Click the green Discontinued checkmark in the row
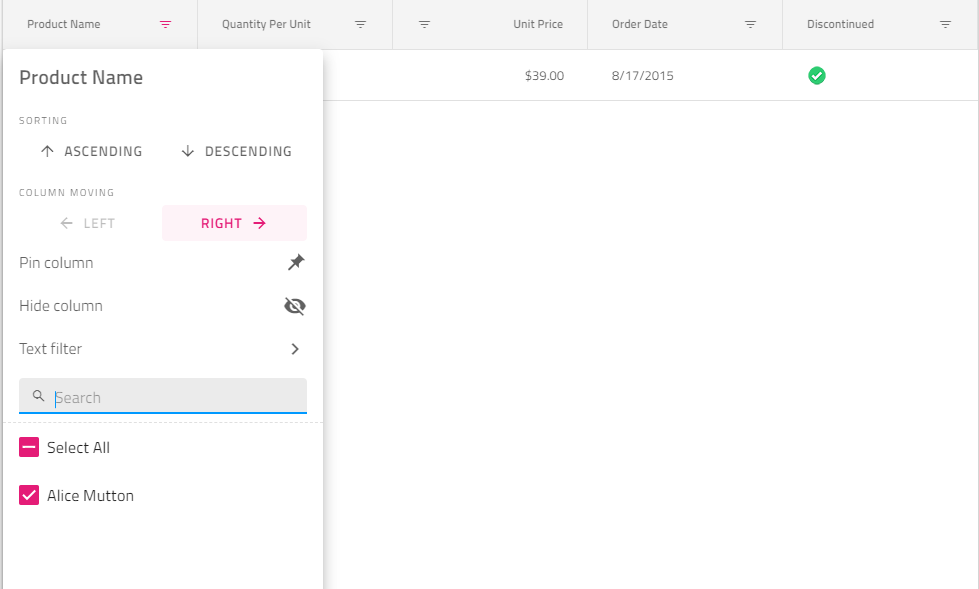 pyautogui.click(x=816, y=75)
